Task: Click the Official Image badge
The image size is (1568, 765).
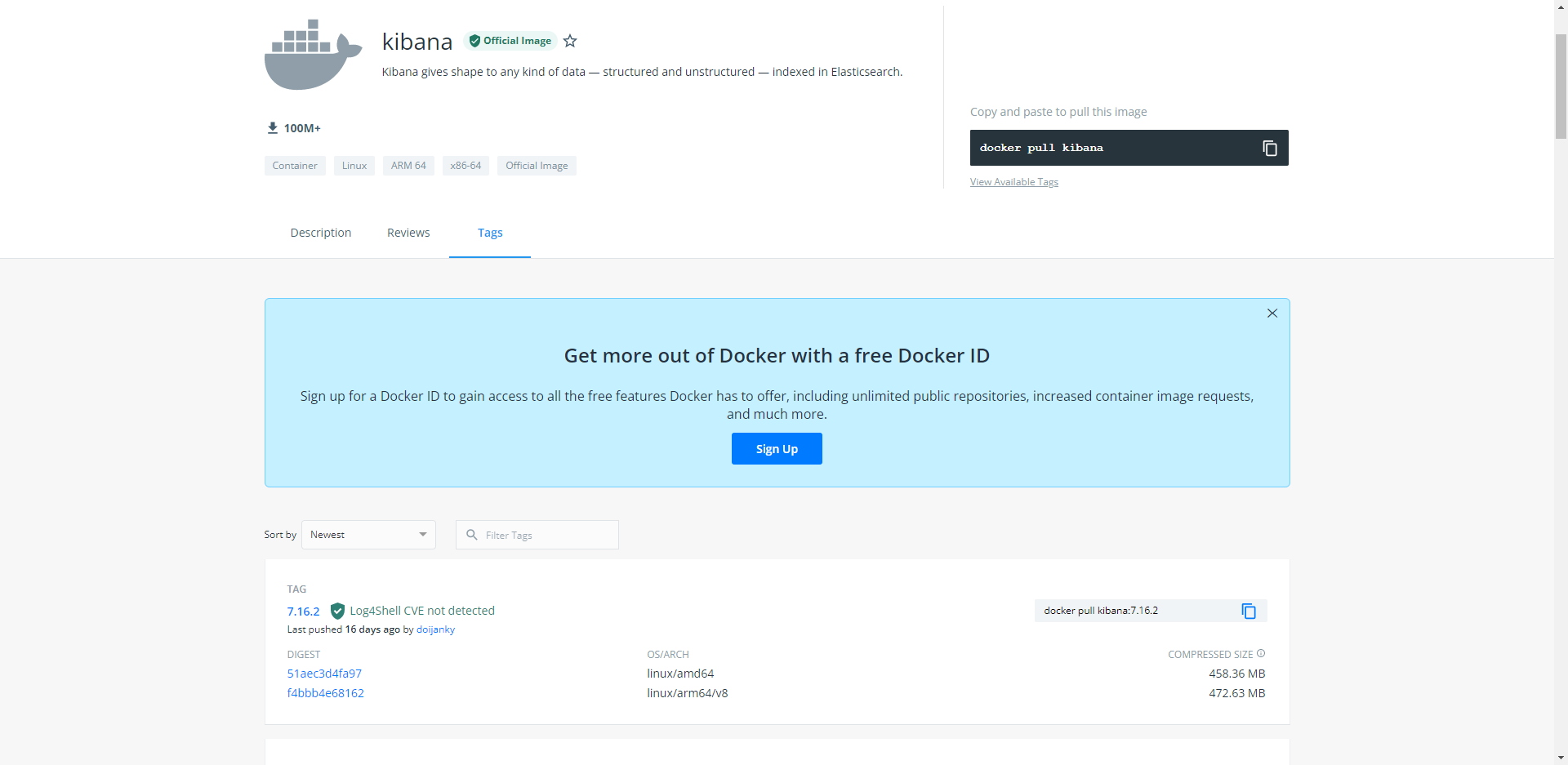Action: pyautogui.click(x=510, y=41)
